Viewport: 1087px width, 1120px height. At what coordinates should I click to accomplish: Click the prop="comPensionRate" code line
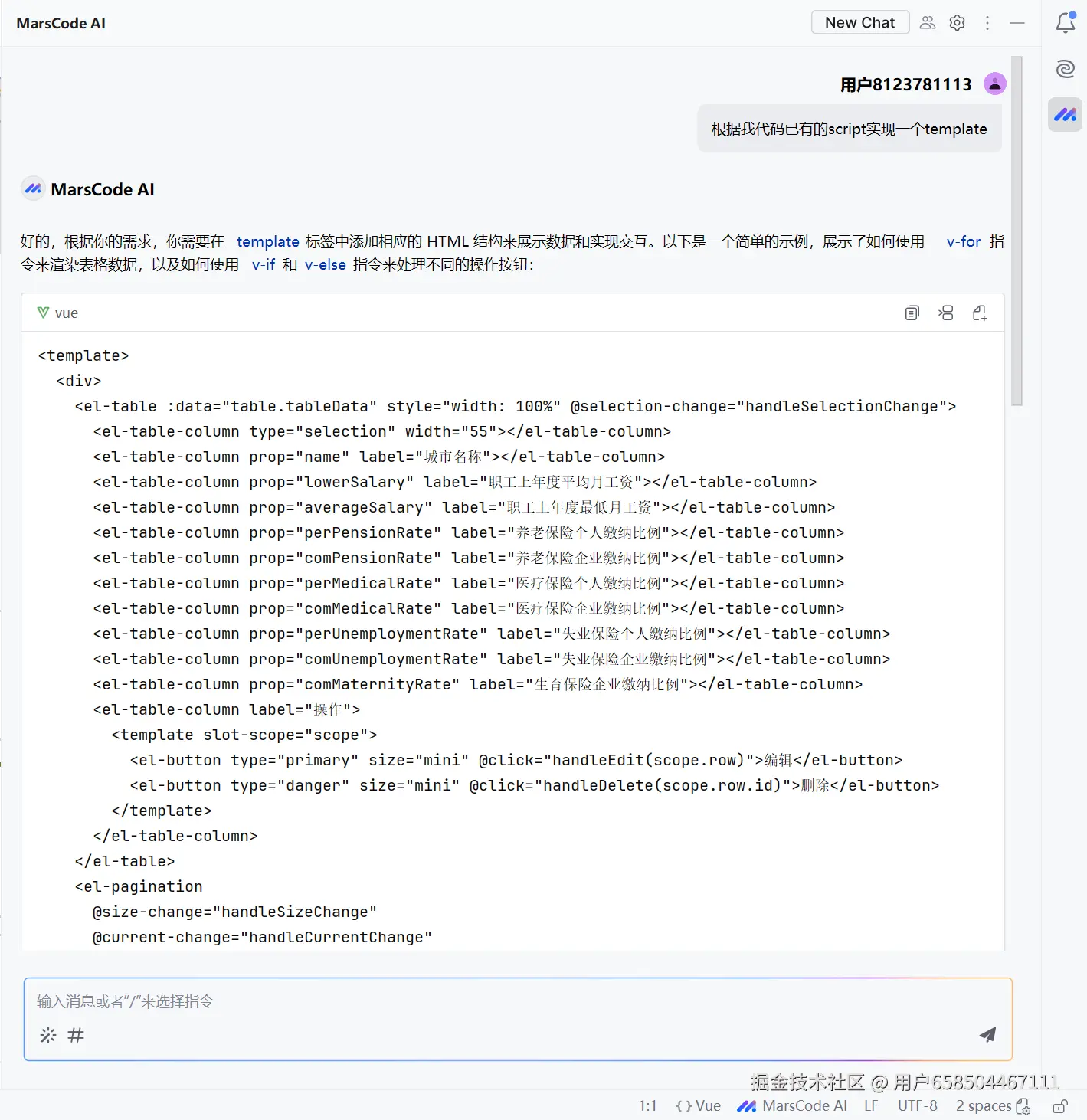[468, 558]
